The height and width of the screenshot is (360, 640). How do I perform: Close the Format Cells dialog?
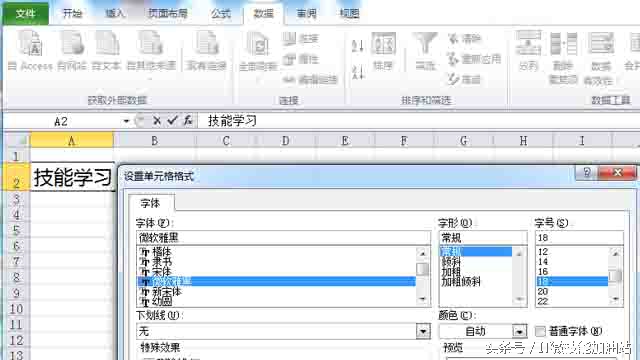click(617, 173)
